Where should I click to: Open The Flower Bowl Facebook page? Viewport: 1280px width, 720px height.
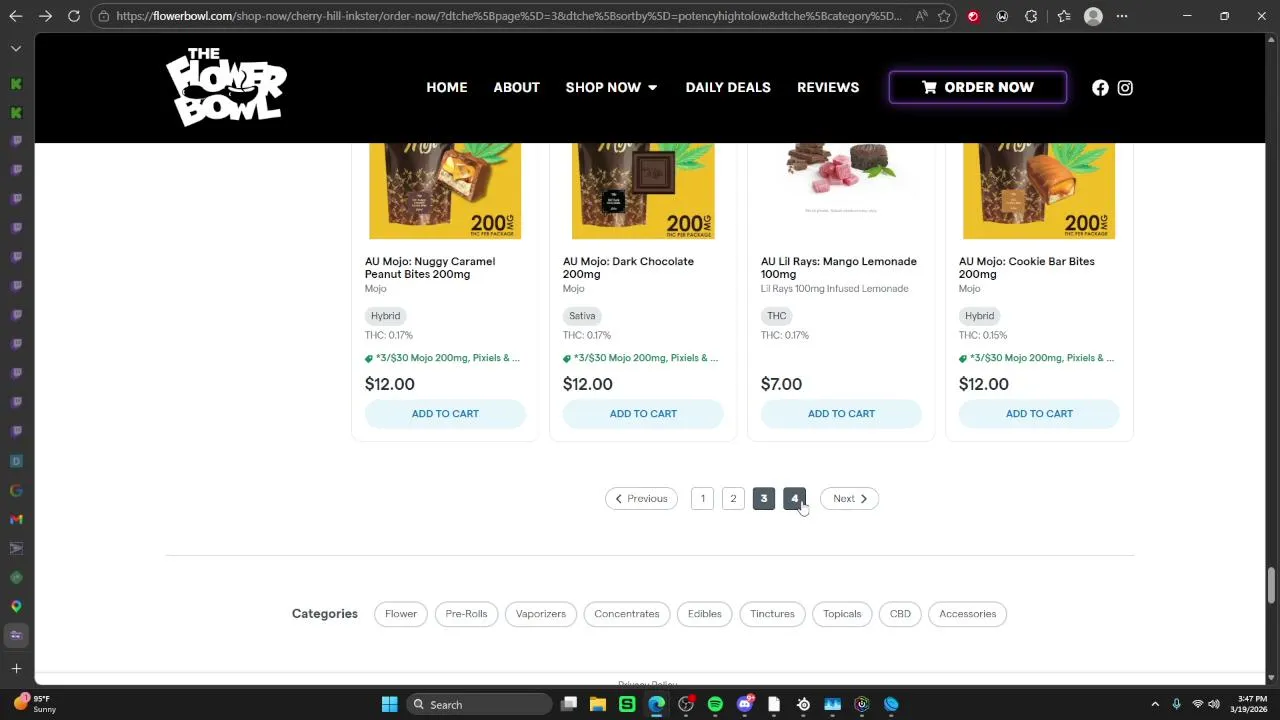[1100, 88]
